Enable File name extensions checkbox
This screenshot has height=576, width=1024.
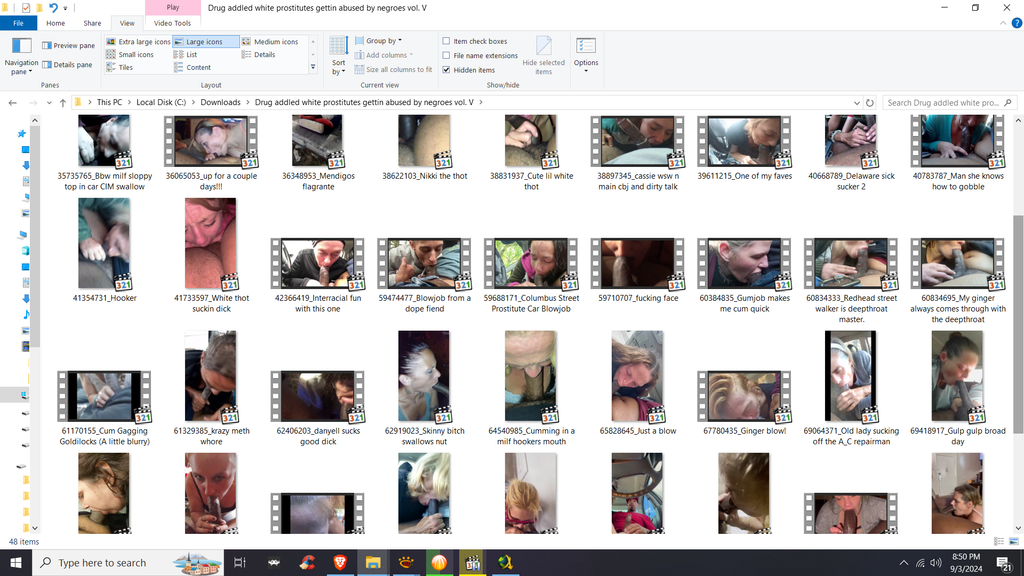(x=446, y=56)
